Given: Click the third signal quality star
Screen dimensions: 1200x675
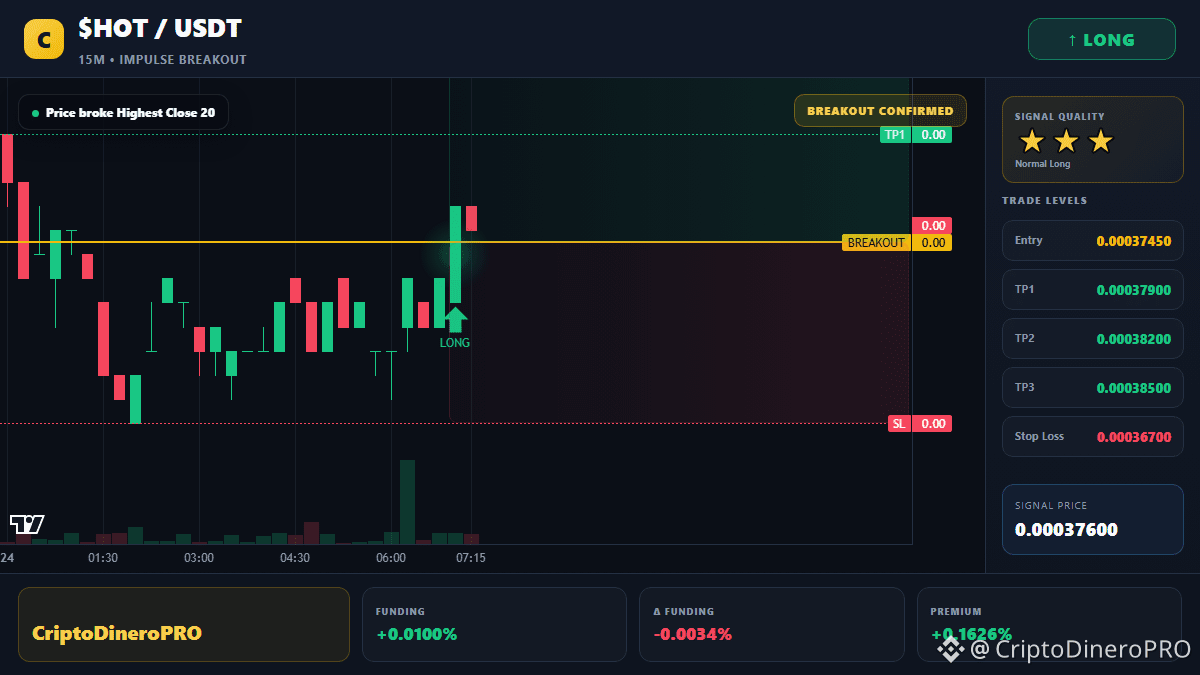Looking at the screenshot, I should tap(1100, 141).
